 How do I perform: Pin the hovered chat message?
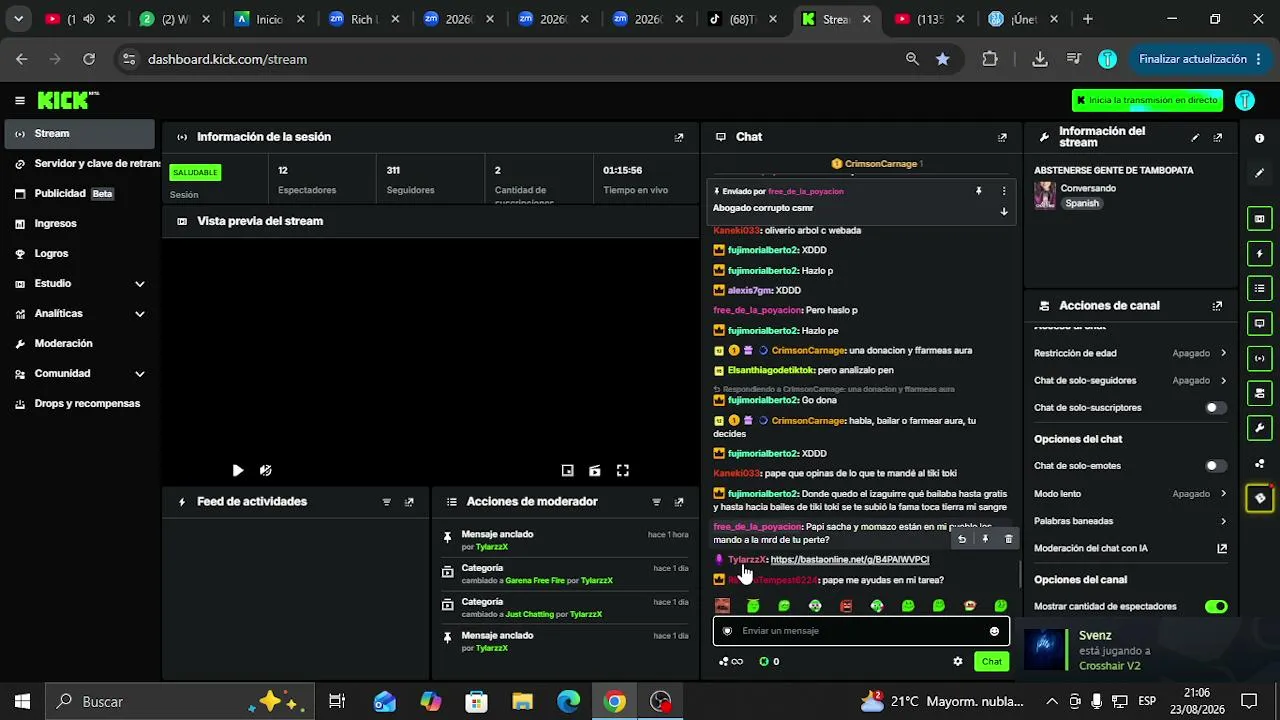pyautogui.click(x=985, y=539)
